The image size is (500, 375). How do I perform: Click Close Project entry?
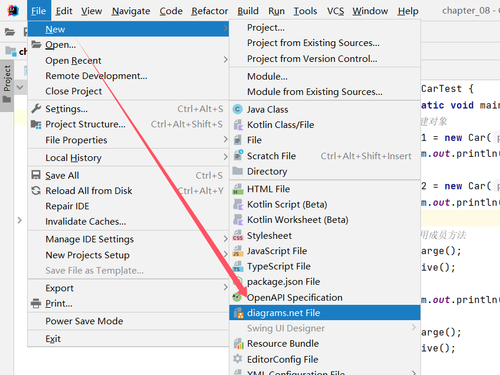click(x=128, y=91)
